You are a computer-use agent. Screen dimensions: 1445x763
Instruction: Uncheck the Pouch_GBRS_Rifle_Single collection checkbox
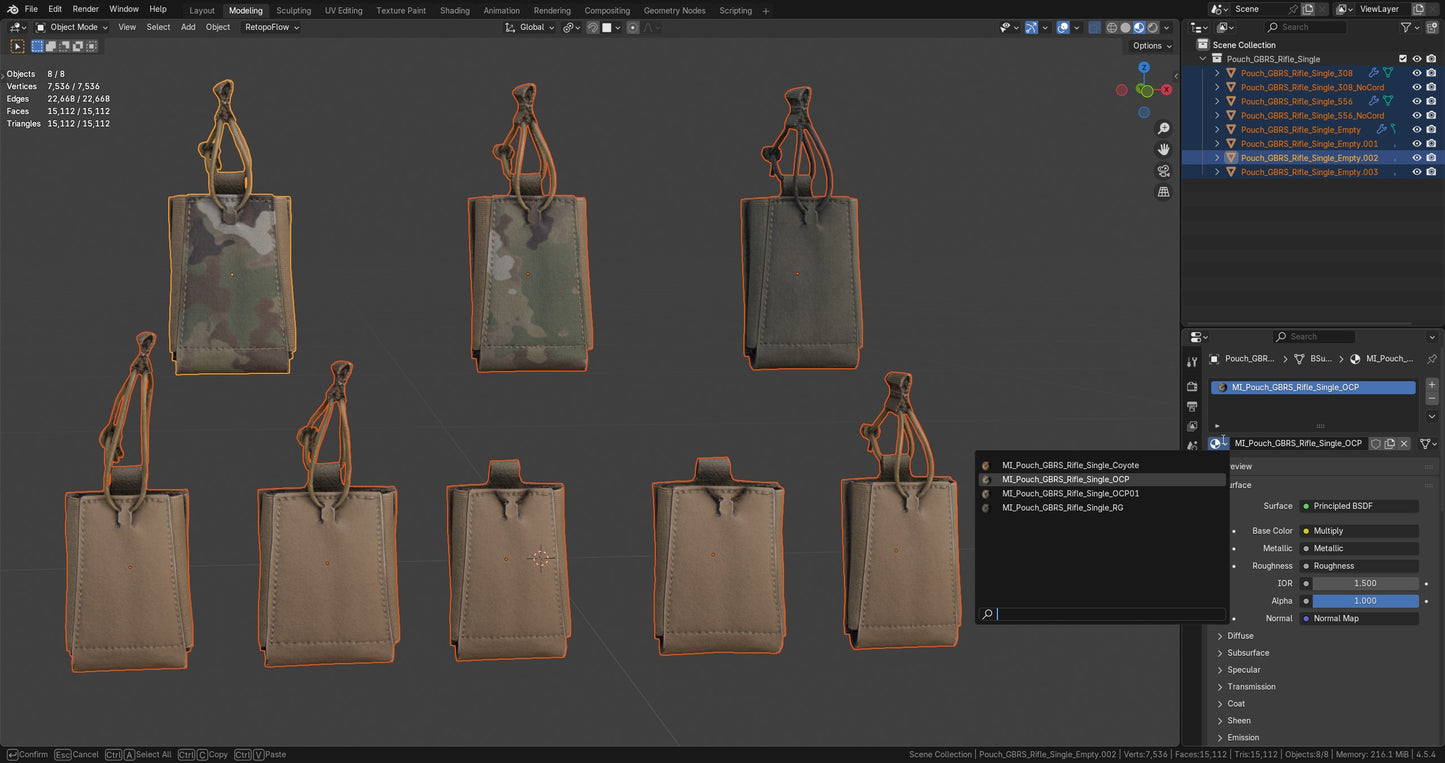1403,59
